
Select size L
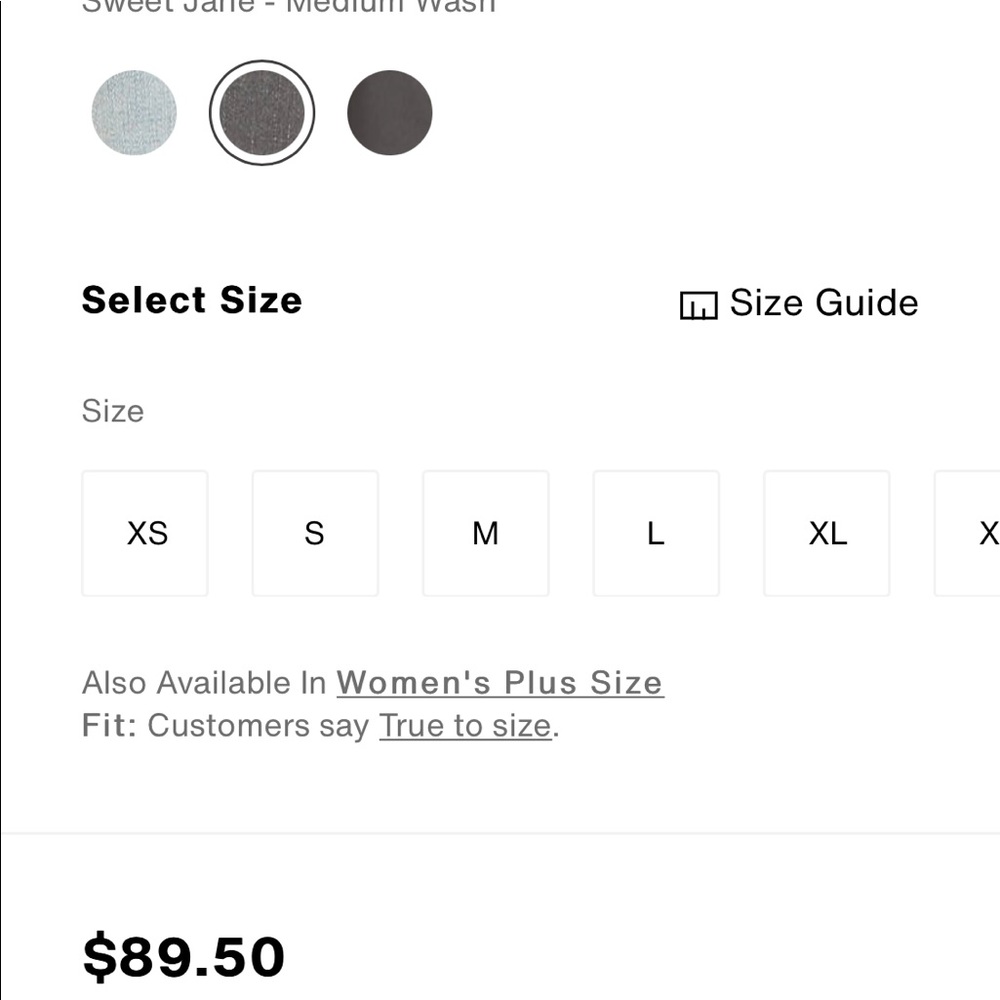(x=656, y=533)
